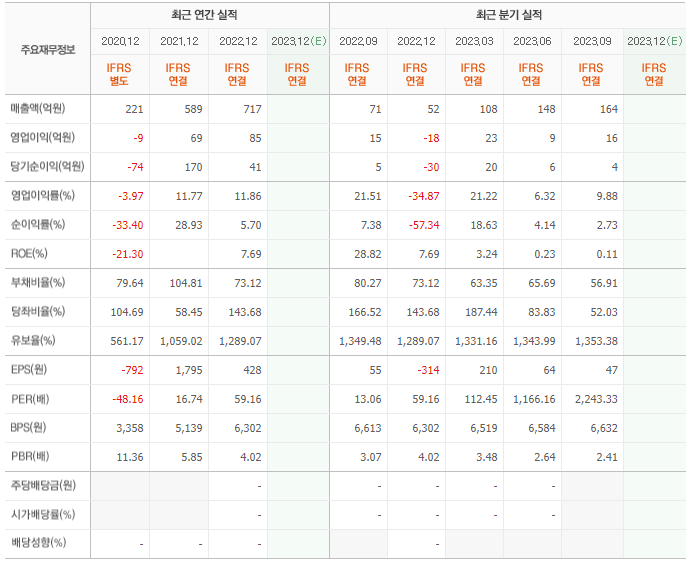This screenshot has width=693, height=564.
Task: Click the EPS value -314
Action: pos(429,370)
